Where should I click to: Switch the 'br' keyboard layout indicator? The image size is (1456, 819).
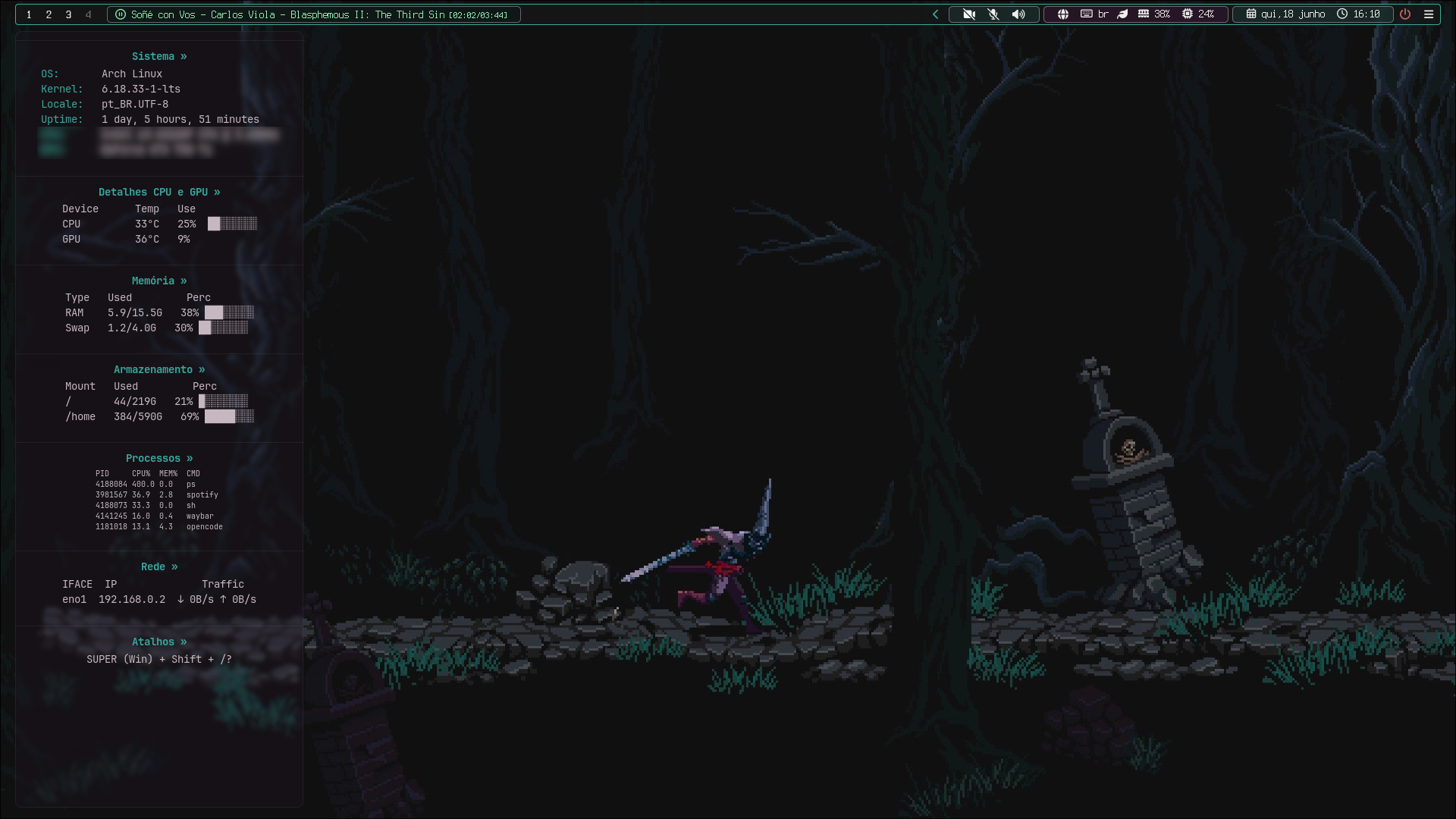click(1094, 14)
